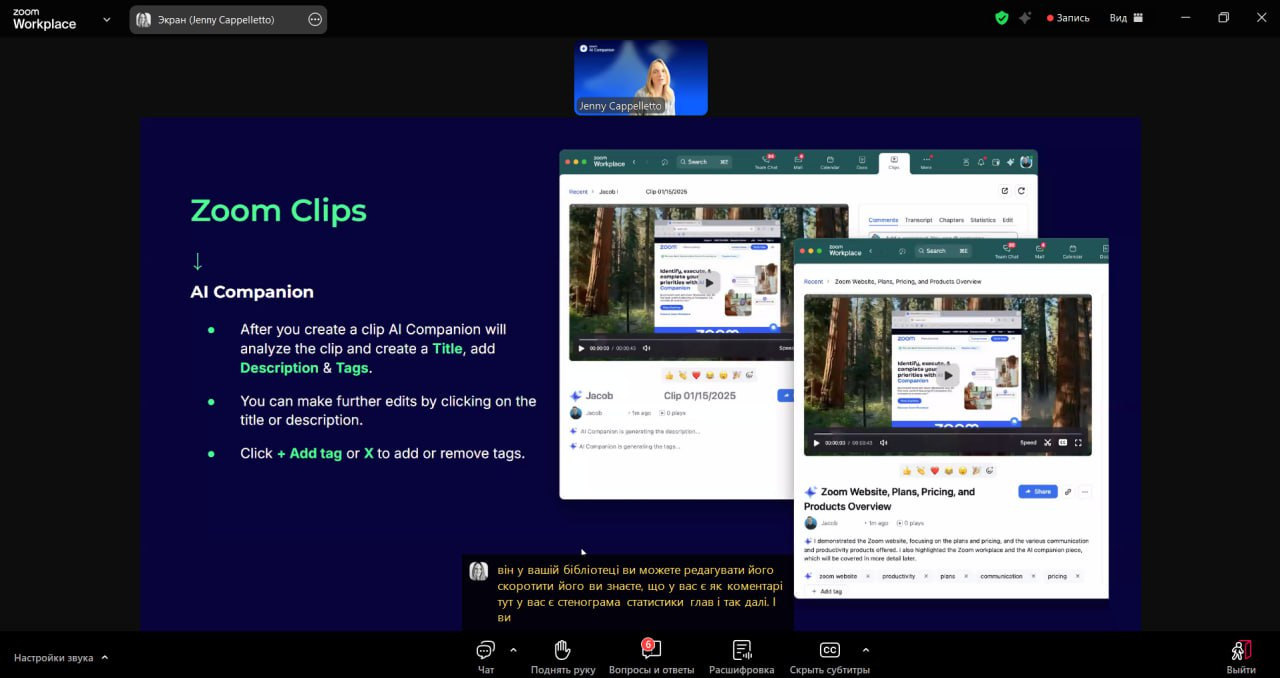Open Speed option in Products Overview player
The height and width of the screenshot is (678, 1280).
pos(1028,442)
